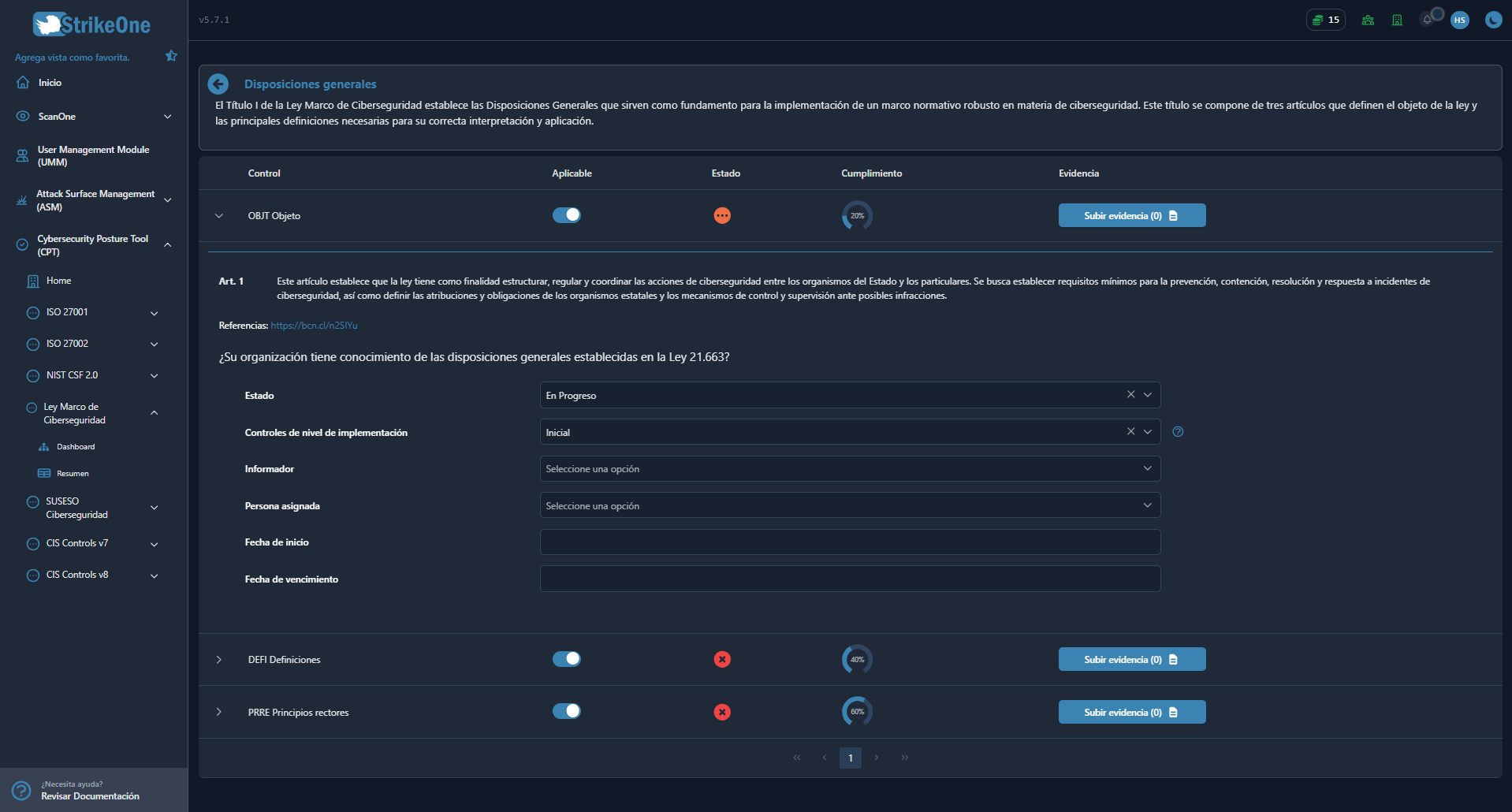Open CIS Controls v8 menu item
Viewport: 1512px width, 812px height.
point(76,575)
